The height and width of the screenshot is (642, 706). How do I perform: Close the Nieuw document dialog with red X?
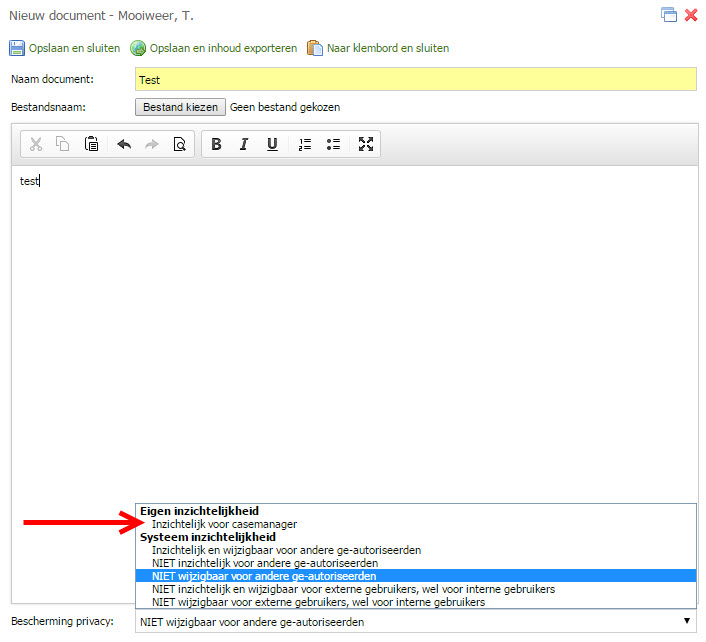(691, 15)
